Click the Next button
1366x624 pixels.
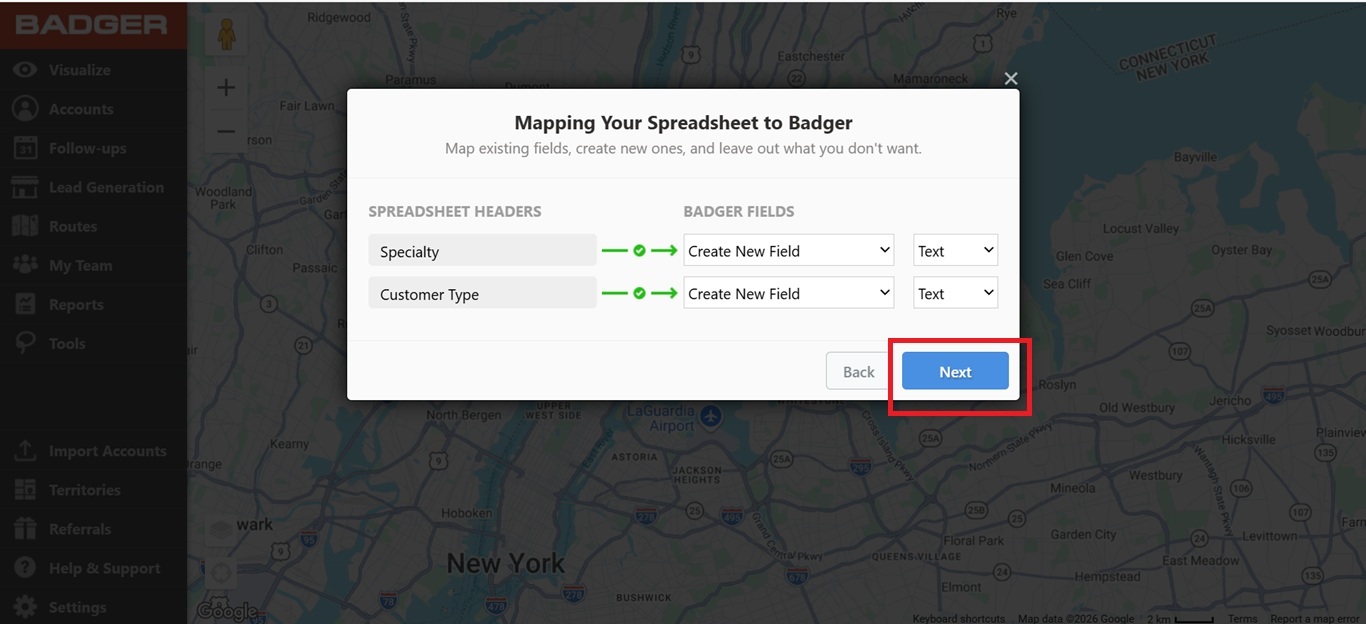tap(955, 371)
